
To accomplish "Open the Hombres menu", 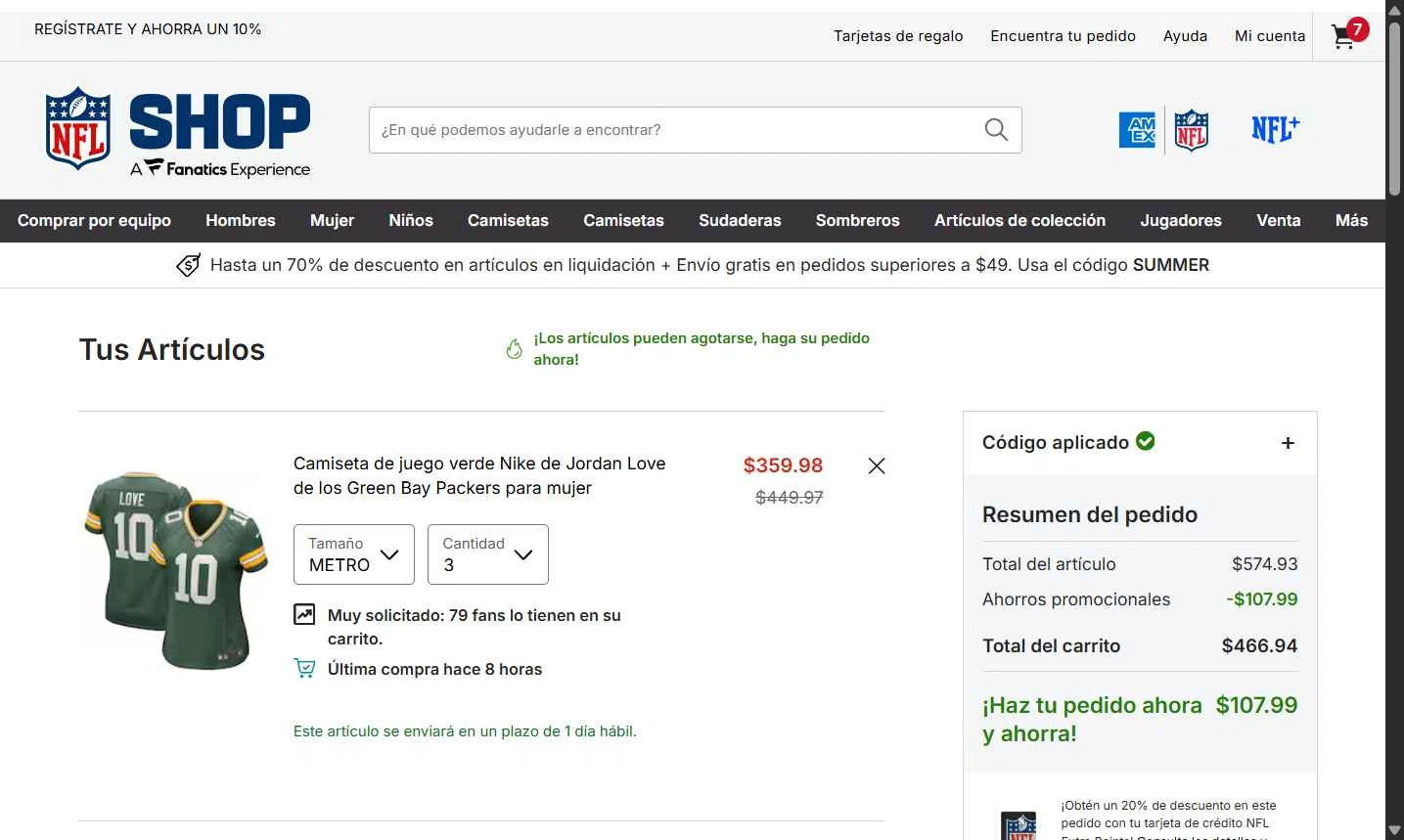I will [x=241, y=221].
